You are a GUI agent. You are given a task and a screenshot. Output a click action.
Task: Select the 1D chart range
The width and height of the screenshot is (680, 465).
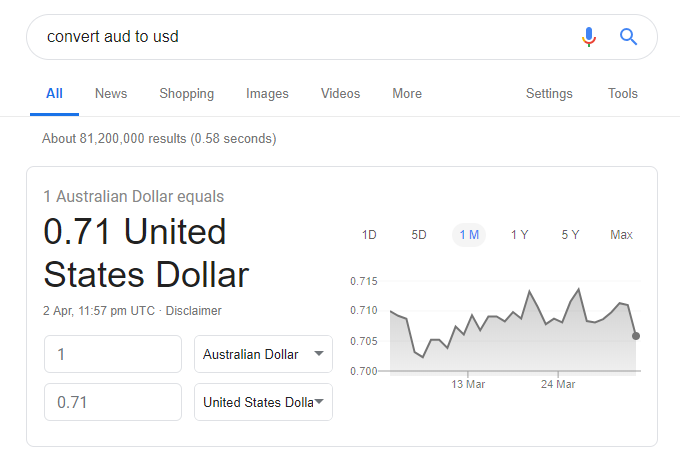[x=369, y=235]
